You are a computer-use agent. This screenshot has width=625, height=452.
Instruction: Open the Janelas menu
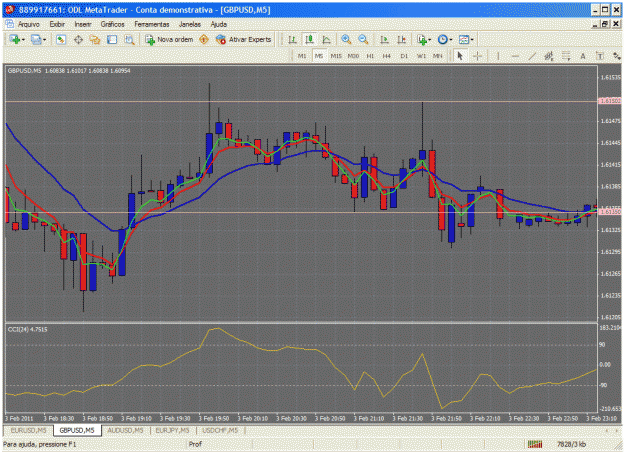190,24
